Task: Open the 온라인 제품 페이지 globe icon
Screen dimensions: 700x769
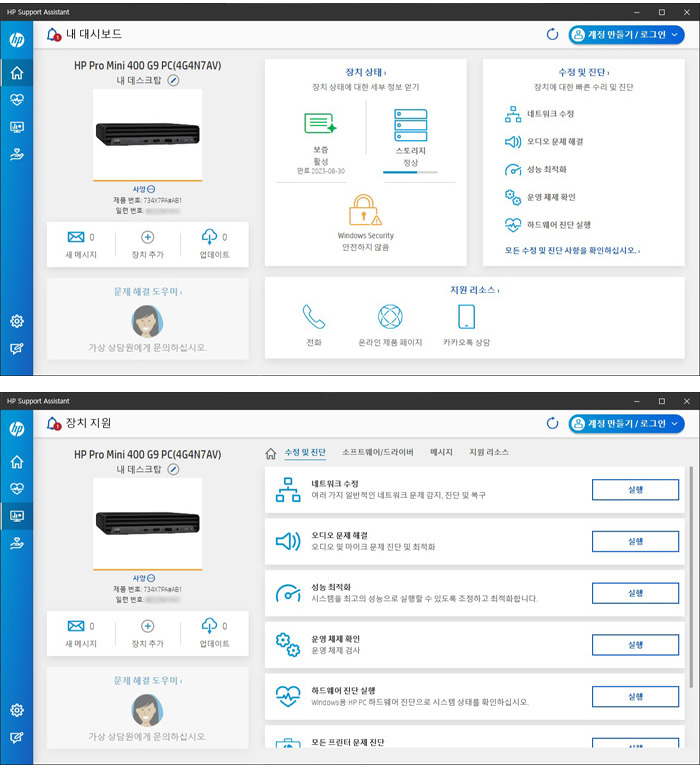Action: click(390, 316)
